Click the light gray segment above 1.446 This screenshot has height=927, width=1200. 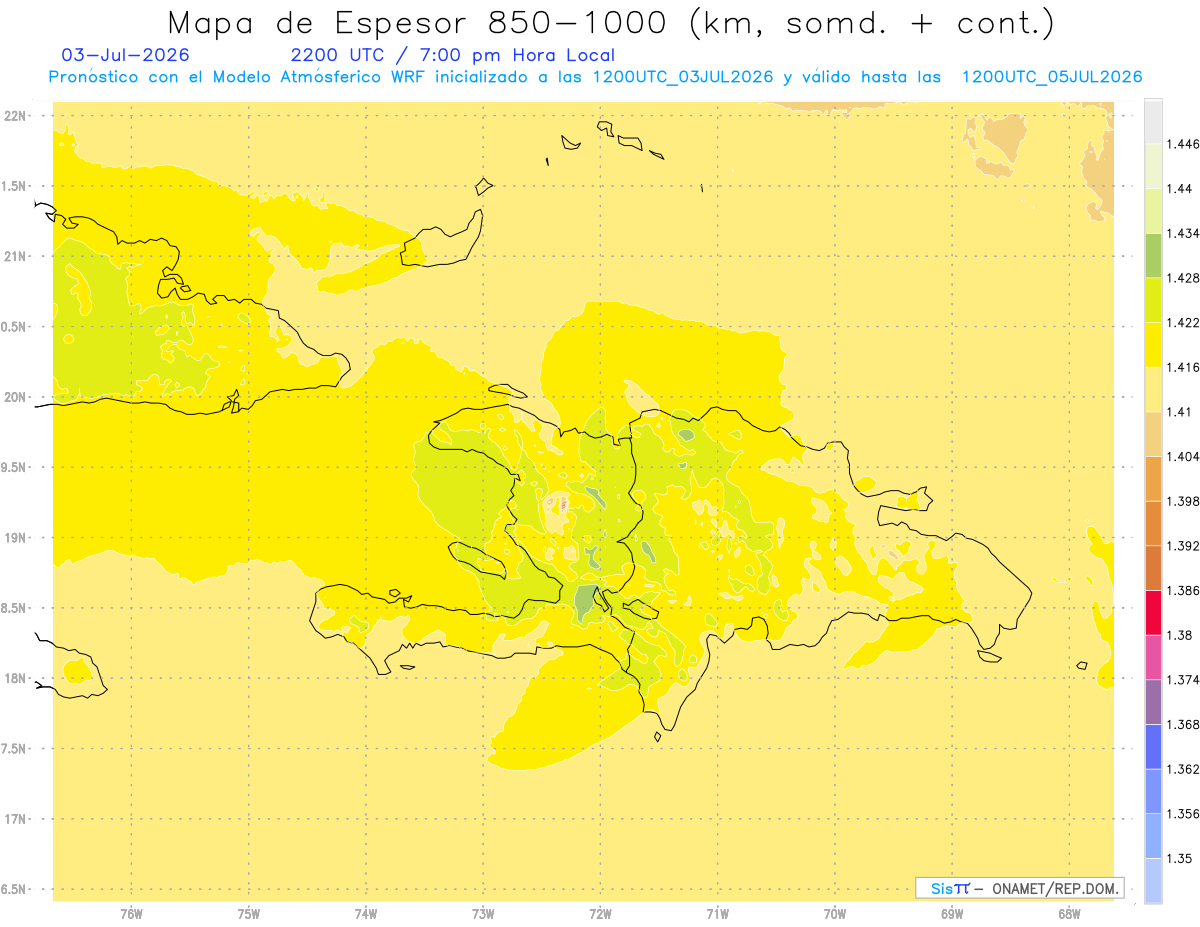[1153, 121]
